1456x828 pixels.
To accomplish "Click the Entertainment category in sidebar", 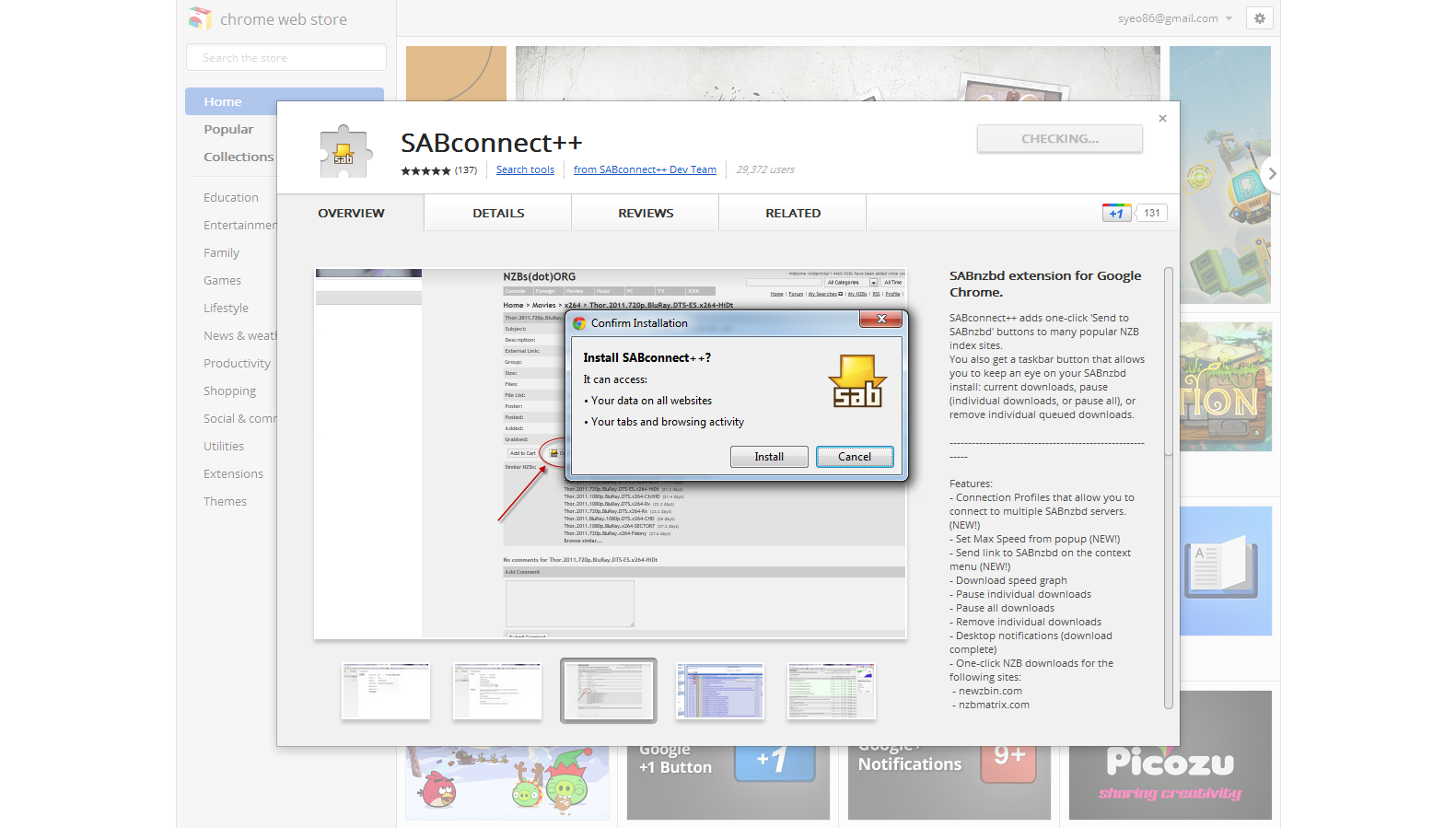I will click(x=239, y=225).
